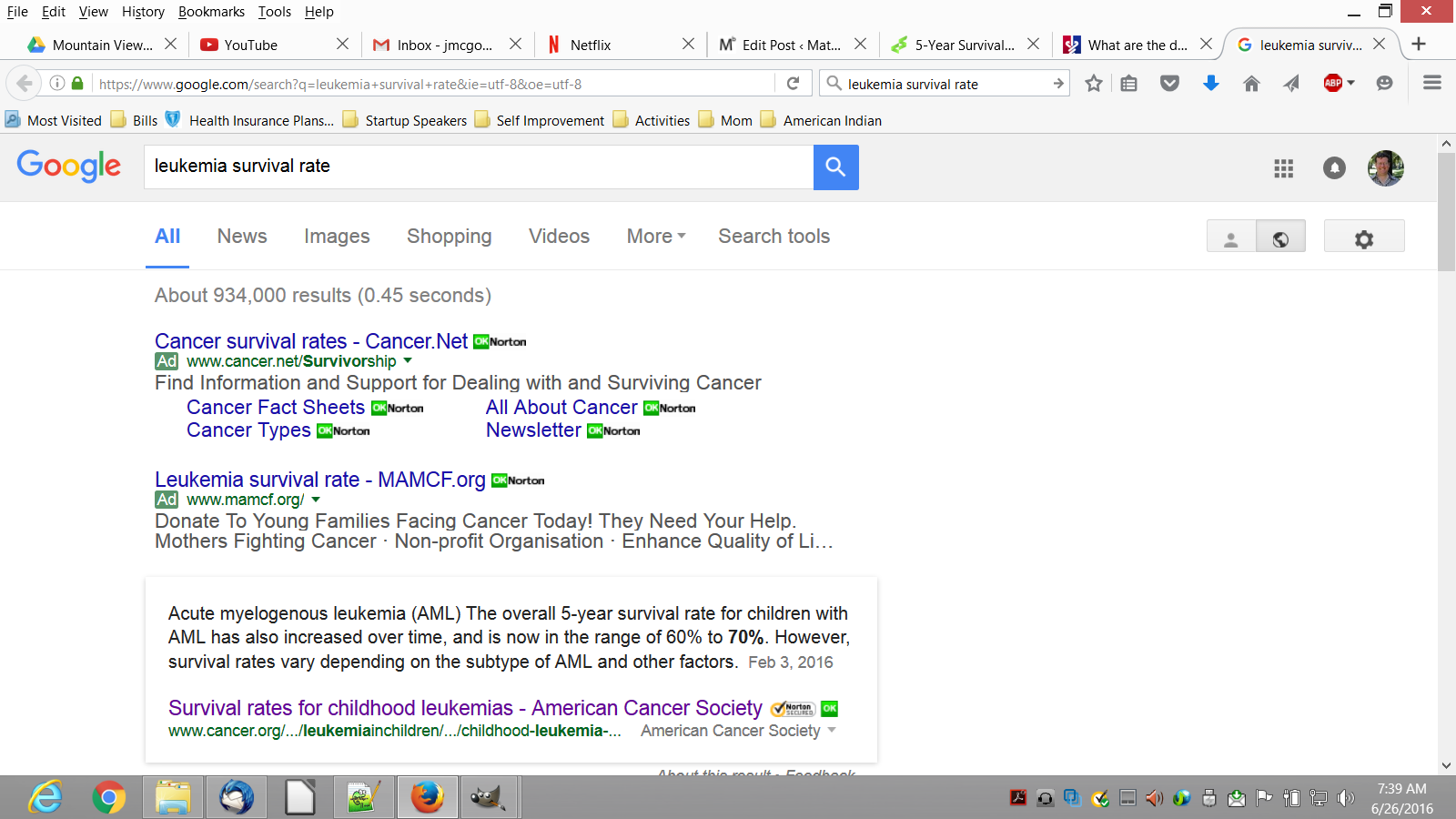Click the Pocket save icon
Image resolution: width=1456 pixels, height=819 pixels.
1170,84
